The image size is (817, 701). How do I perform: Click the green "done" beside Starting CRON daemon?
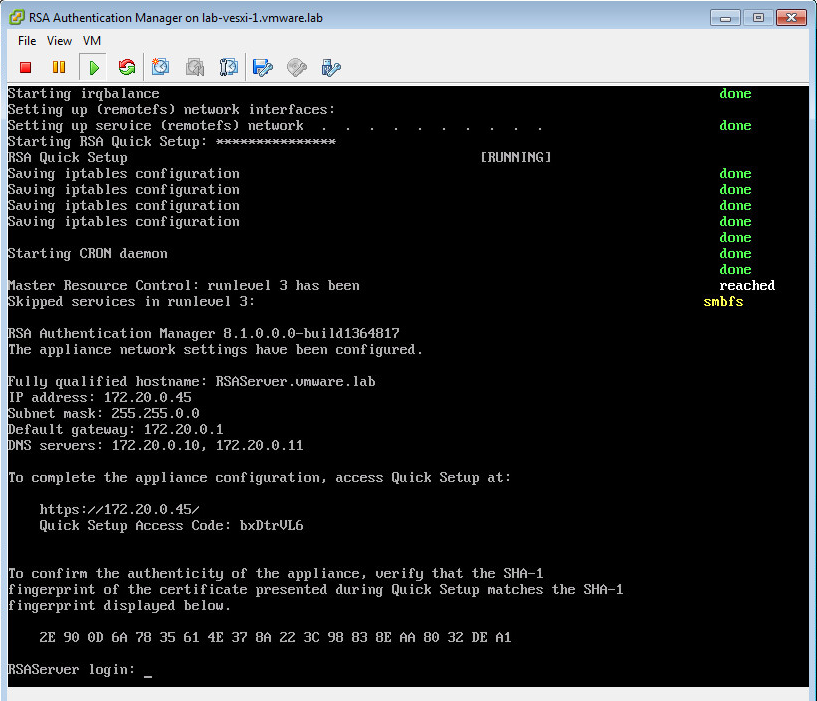[735, 254]
